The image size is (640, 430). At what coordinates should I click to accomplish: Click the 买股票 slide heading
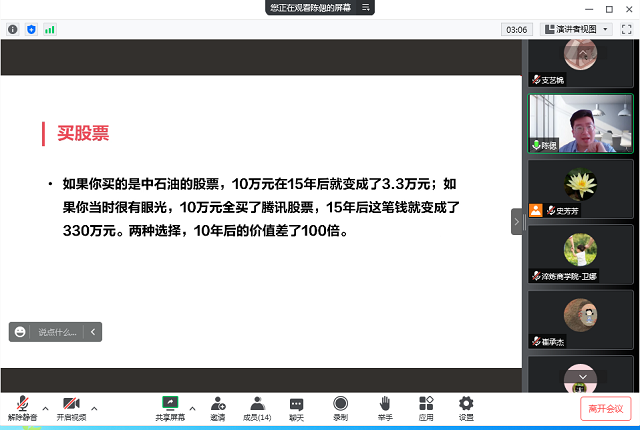tap(83, 133)
